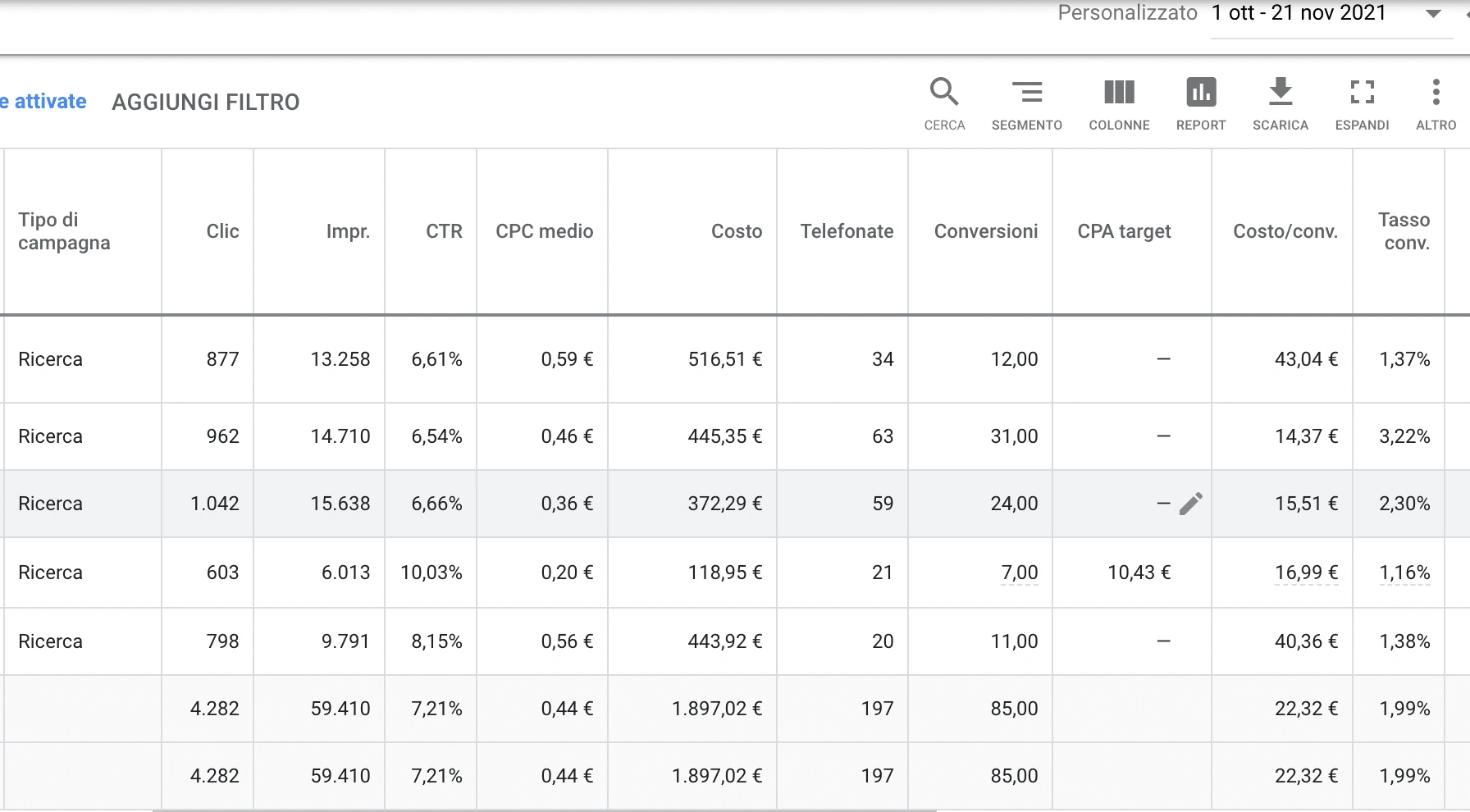The height and width of the screenshot is (812, 1470).
Task: Sort by Conversioni column header
Action: pyautogui.click(x=986, y=231)
